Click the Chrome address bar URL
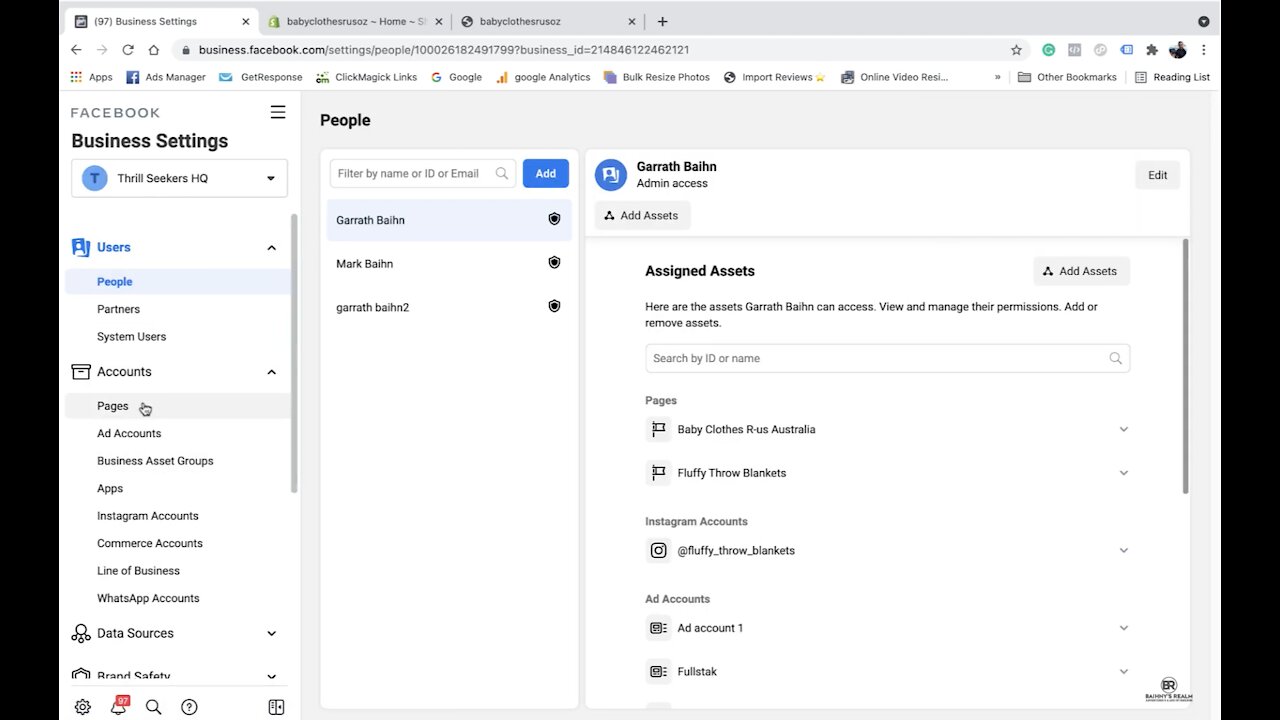This screenshot has width=1280, height=720. (x=443, y=49)
